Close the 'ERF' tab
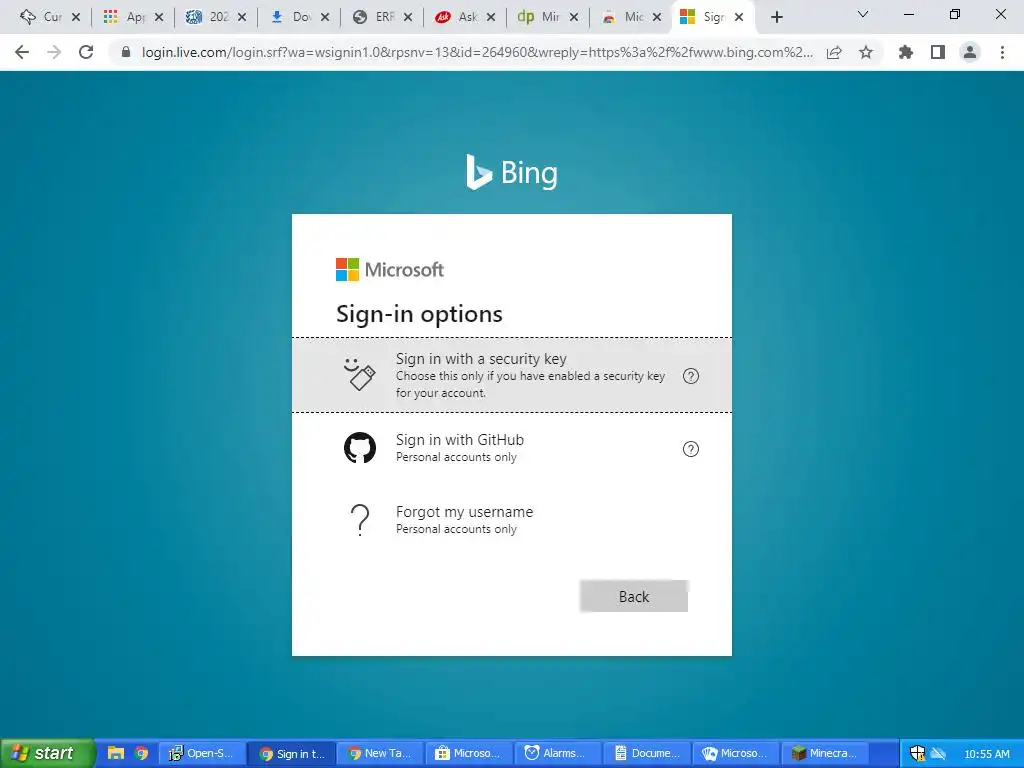The width and height of the screenshot is (1024, 768). pyautogui.click(x=408, y=17)
